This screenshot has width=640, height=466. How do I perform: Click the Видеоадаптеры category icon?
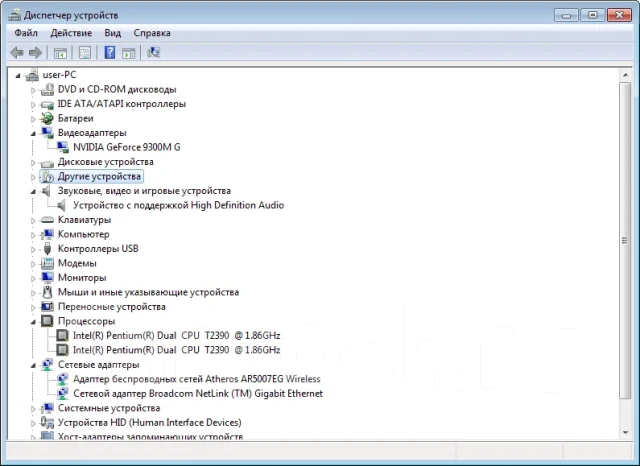tap(47, 133)
